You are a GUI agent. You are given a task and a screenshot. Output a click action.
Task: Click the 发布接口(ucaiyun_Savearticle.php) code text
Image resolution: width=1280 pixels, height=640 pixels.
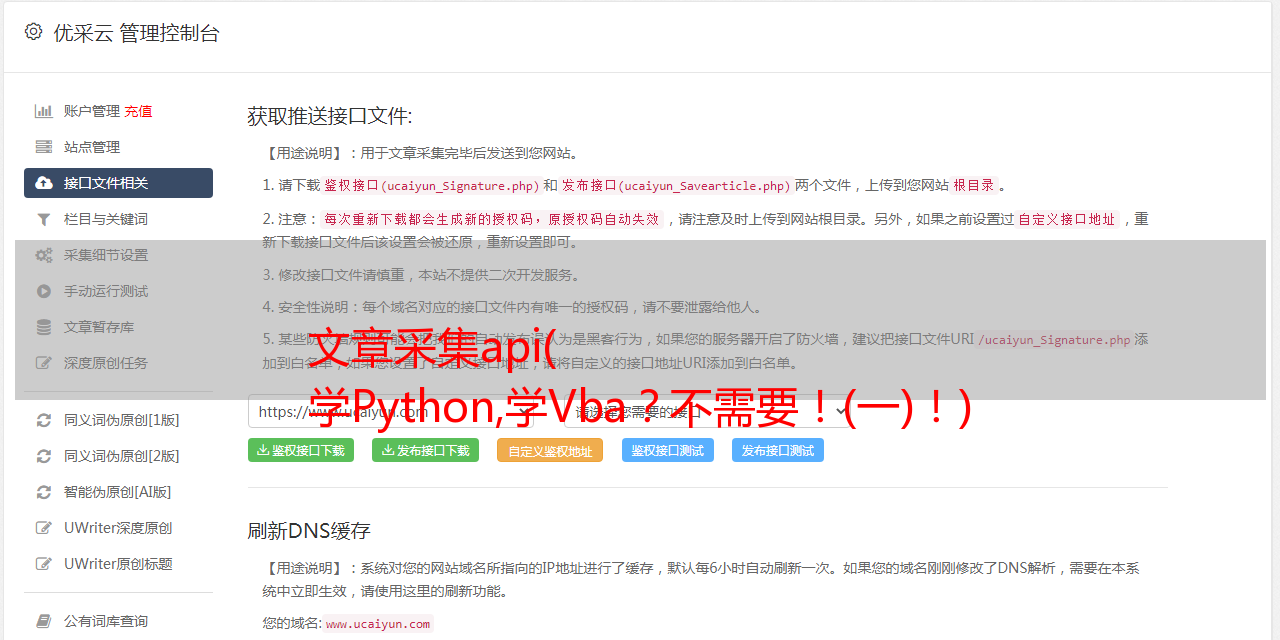tap(677, 185)
